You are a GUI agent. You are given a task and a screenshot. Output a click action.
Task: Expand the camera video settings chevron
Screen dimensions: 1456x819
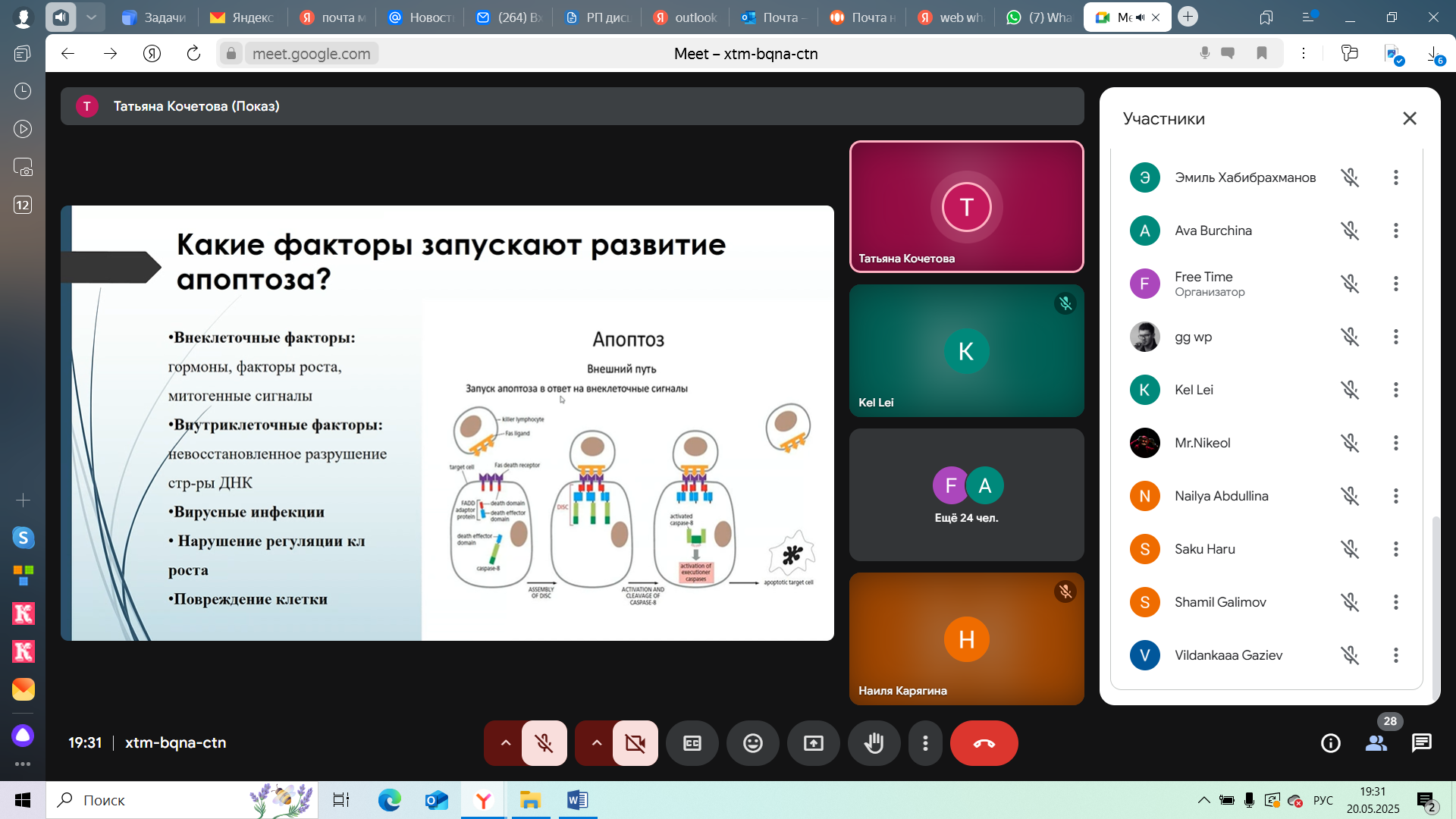[596, 743]
